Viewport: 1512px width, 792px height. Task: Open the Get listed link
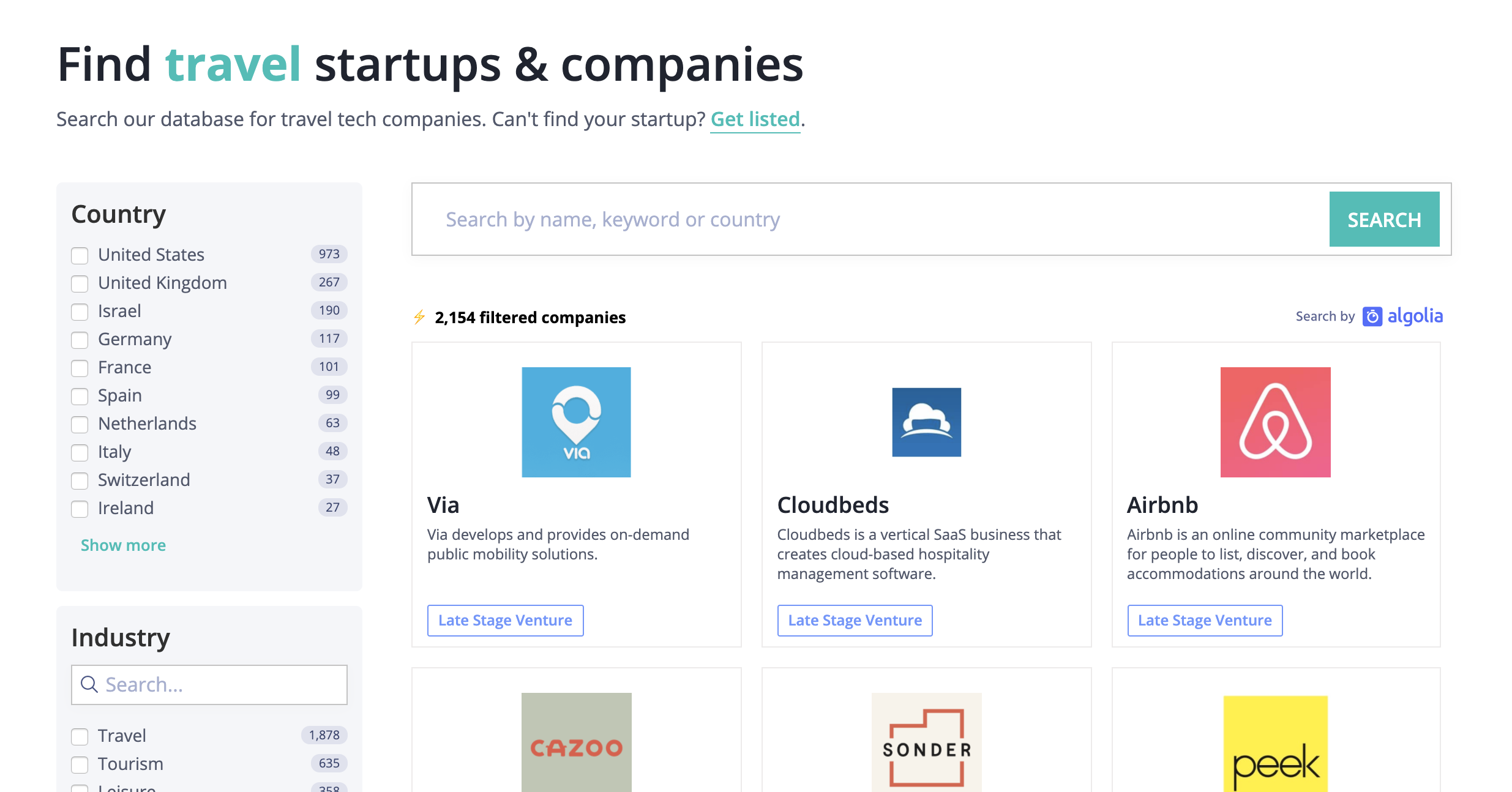[x=755, y=119]
